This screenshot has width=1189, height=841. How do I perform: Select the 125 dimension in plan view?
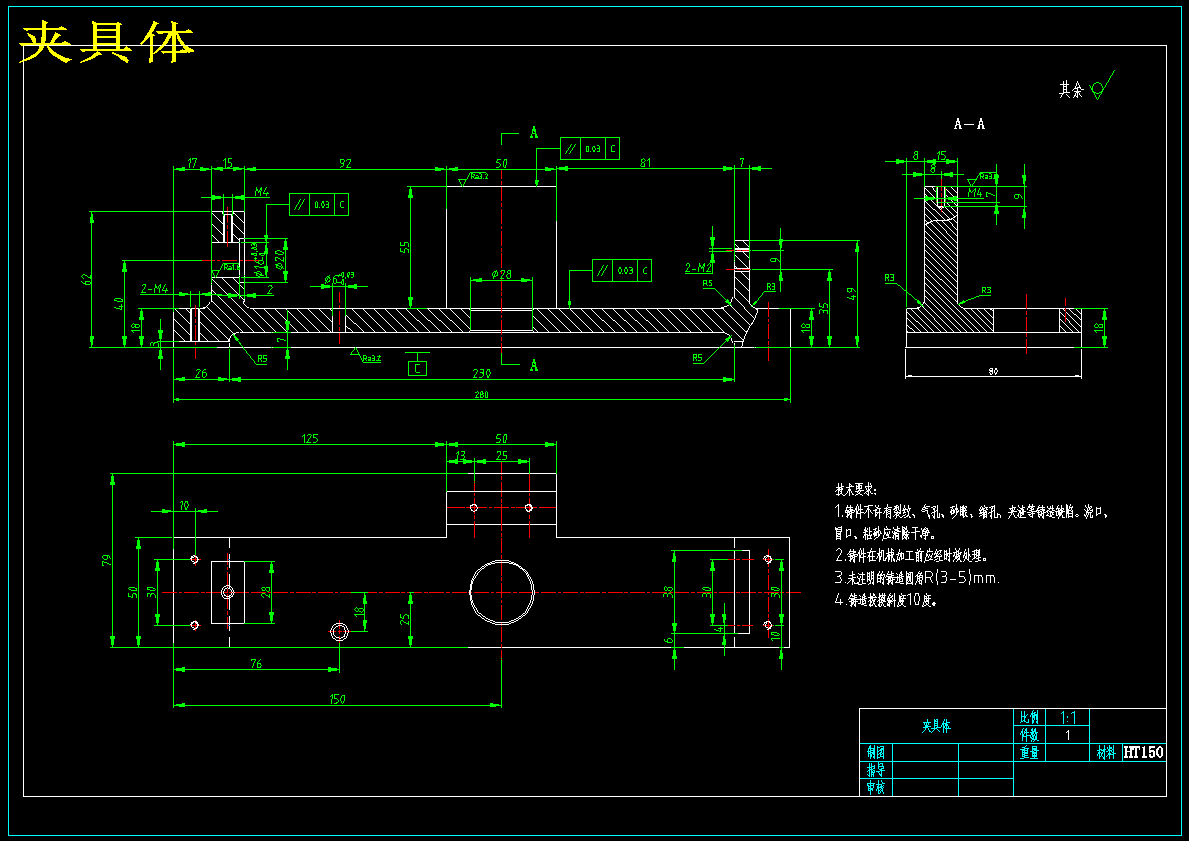[310, 438]
